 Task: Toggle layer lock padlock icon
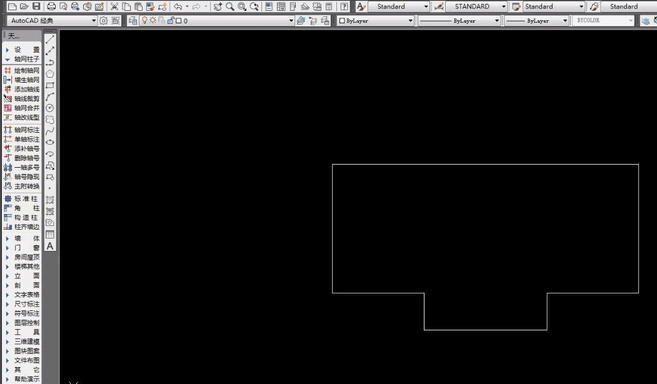point(171,20)
